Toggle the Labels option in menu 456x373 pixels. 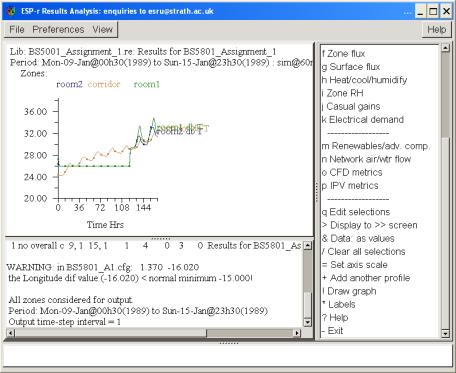339,304
